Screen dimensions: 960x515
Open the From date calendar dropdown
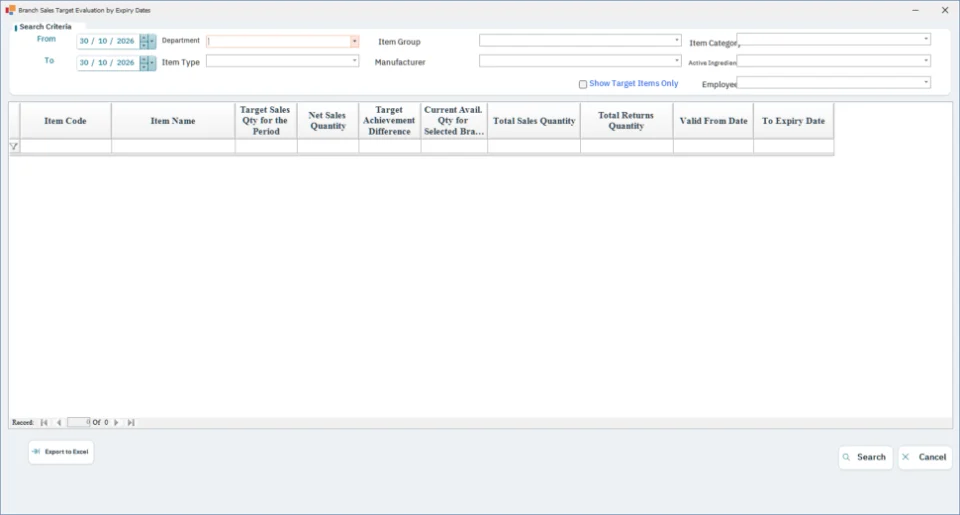(152, 41)
